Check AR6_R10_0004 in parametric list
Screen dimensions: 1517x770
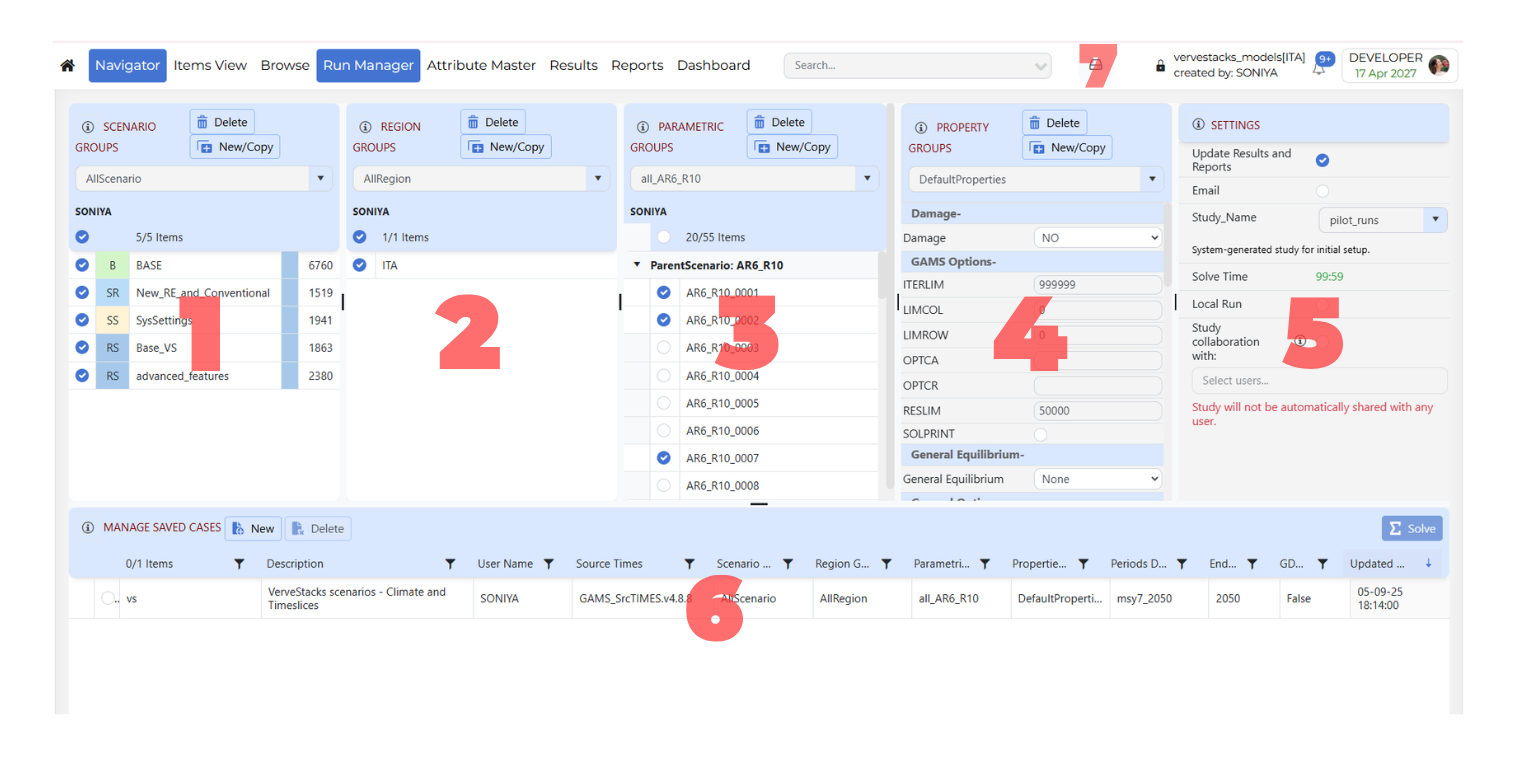(x=664, y=376)
